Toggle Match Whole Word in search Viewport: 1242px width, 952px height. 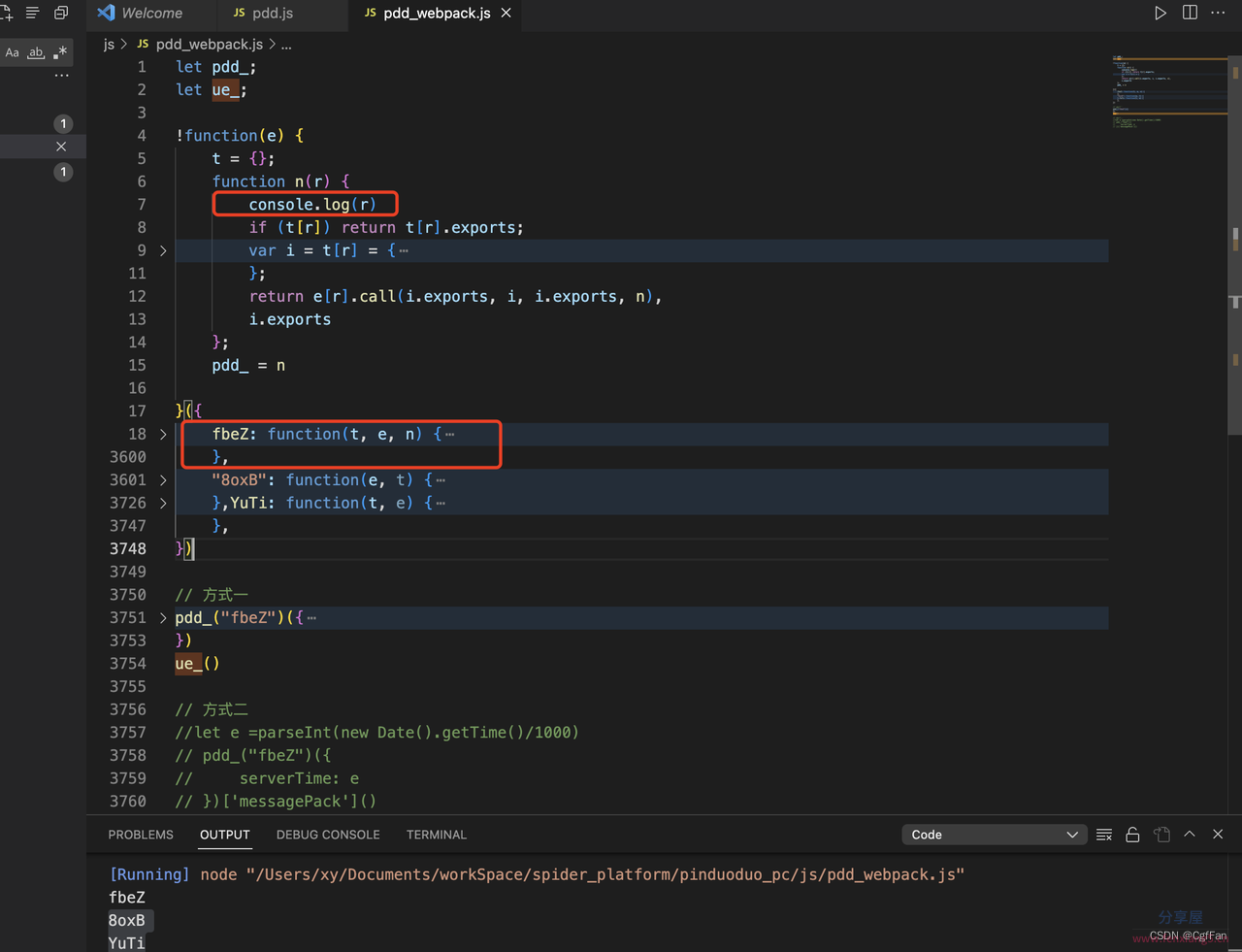coord(36,52)
